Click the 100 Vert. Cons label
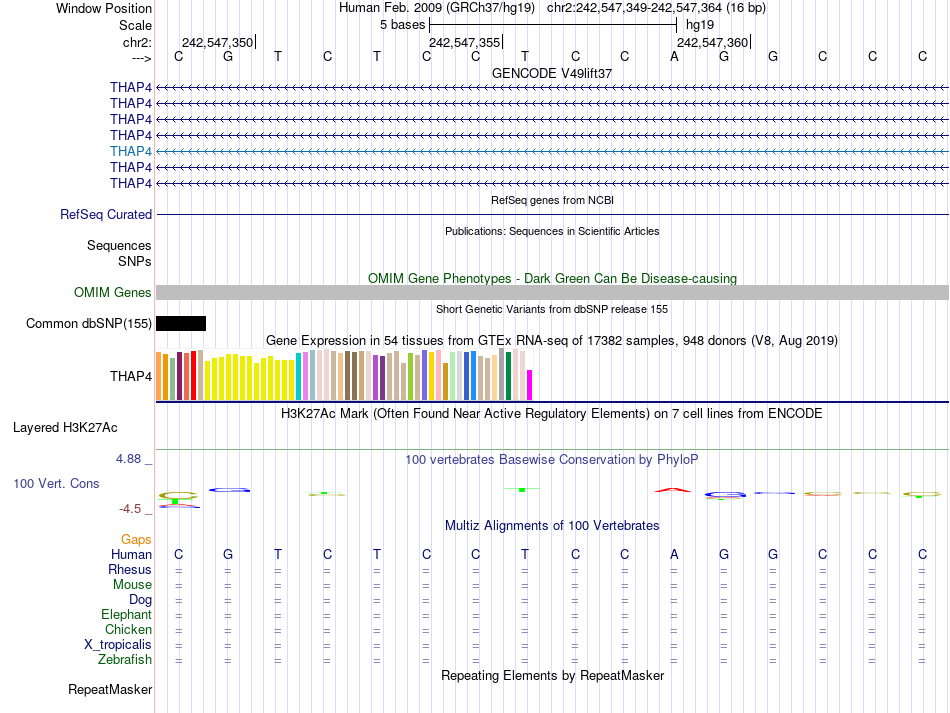Image resolution: width=950 pixels, height=713 pixels. pos(56,483)
